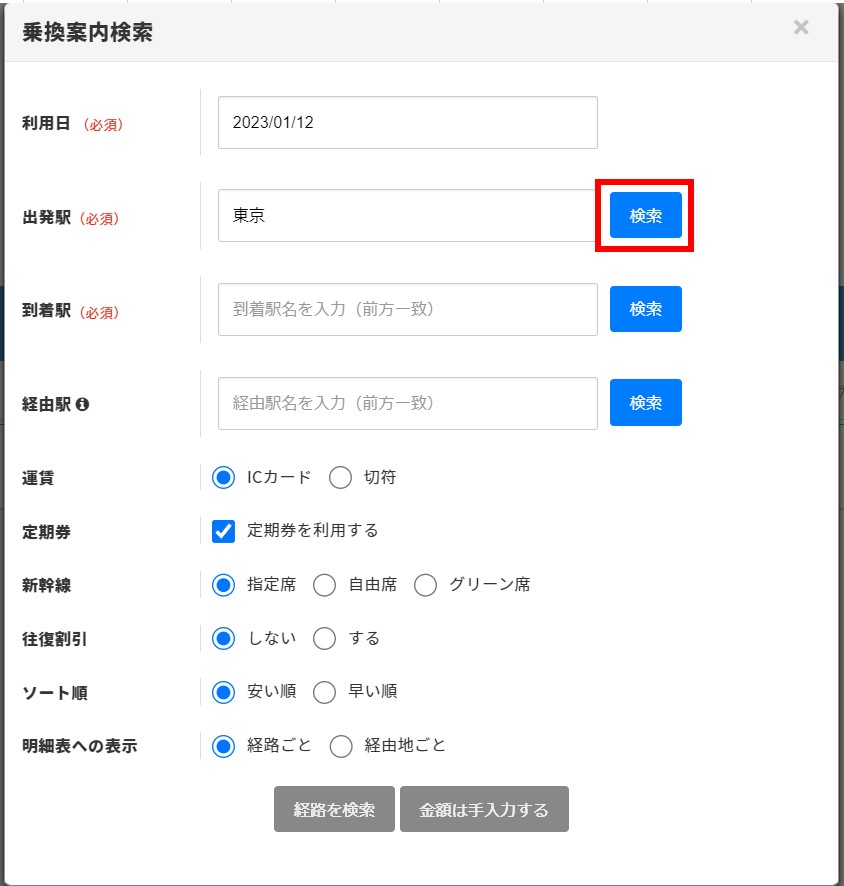
Task: Set 往復割引 to する
Action: point(324,638)
